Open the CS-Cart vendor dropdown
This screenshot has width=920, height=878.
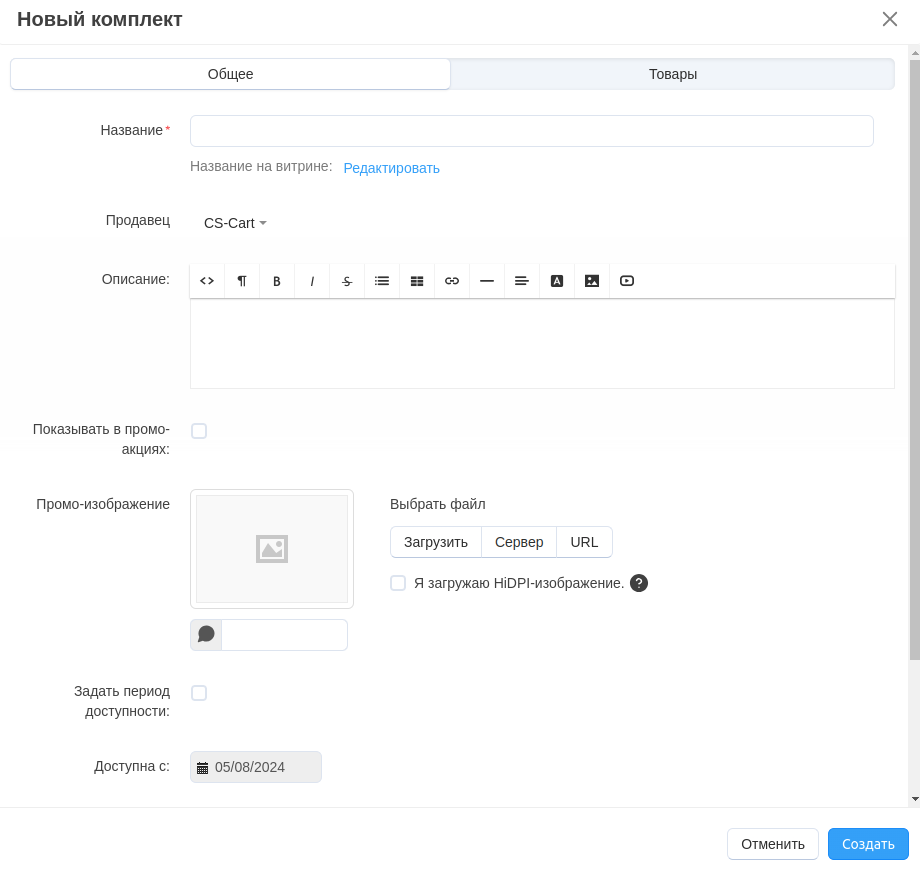click(235, 223)
